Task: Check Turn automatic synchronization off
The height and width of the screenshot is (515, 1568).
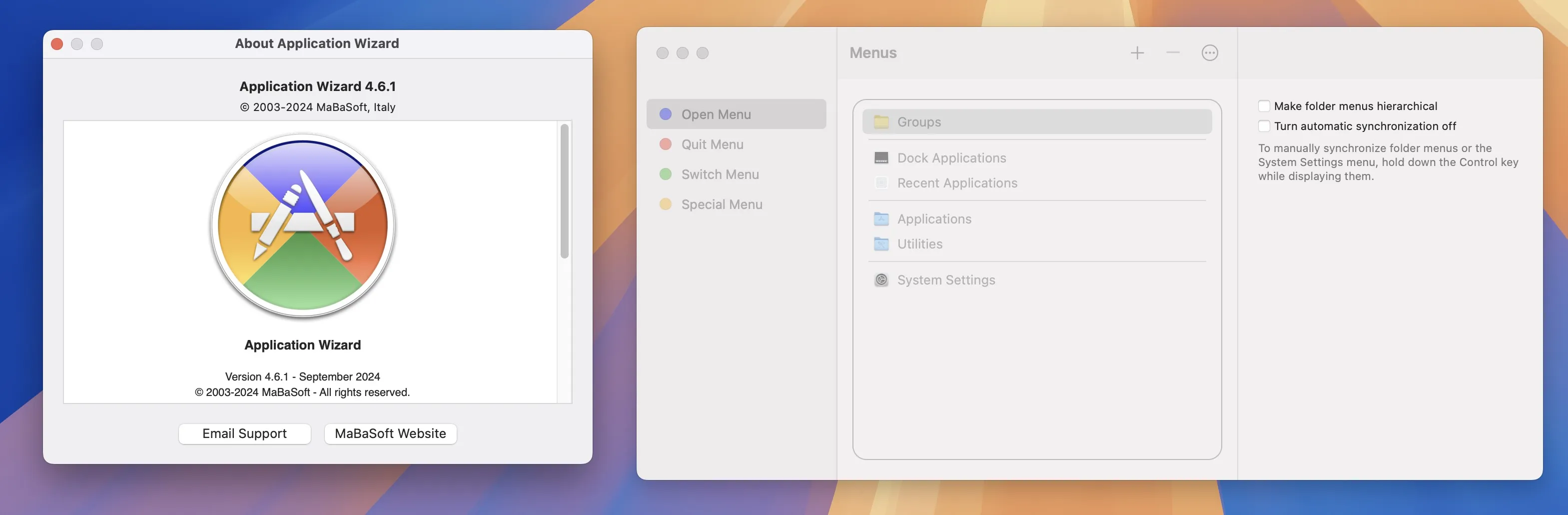Action: 1264,126
